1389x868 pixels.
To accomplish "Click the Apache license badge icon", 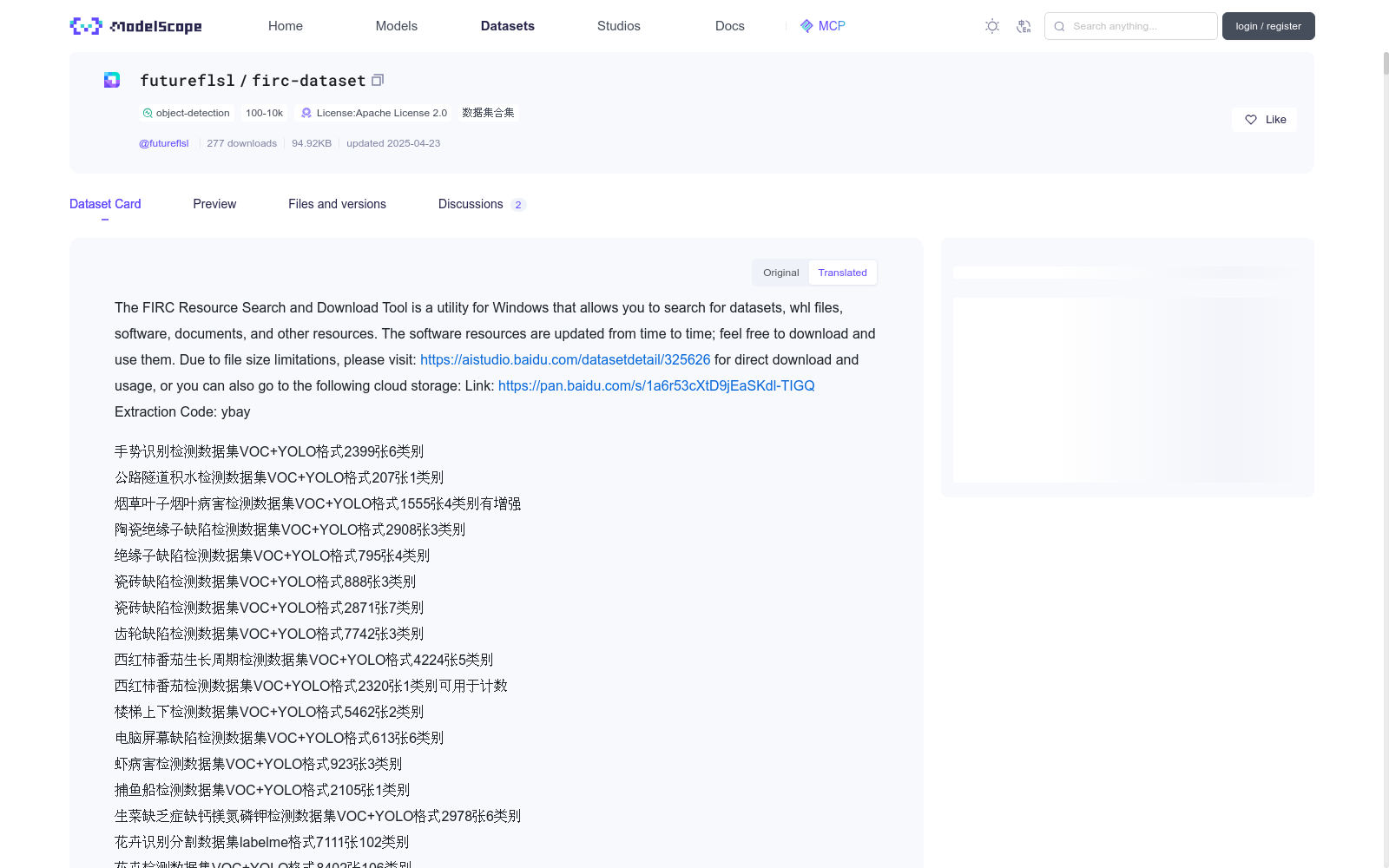I will pyautogui.click(x=306, y=113).
